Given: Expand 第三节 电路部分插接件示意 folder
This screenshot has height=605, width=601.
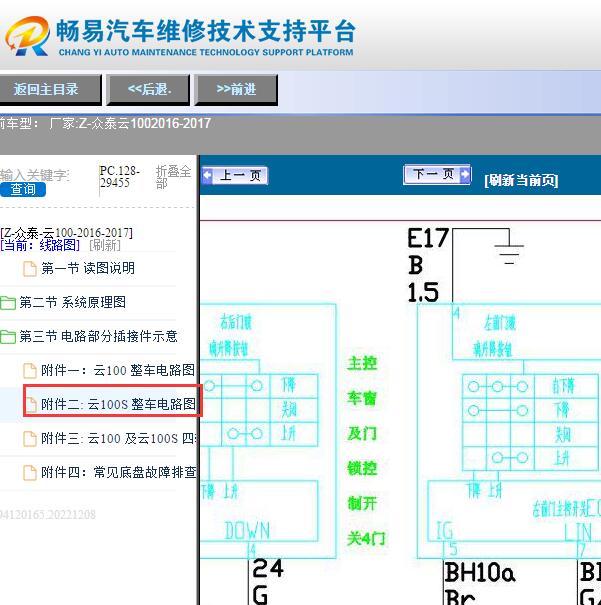Looking at the screenshot, I should (x=98, y=336).
